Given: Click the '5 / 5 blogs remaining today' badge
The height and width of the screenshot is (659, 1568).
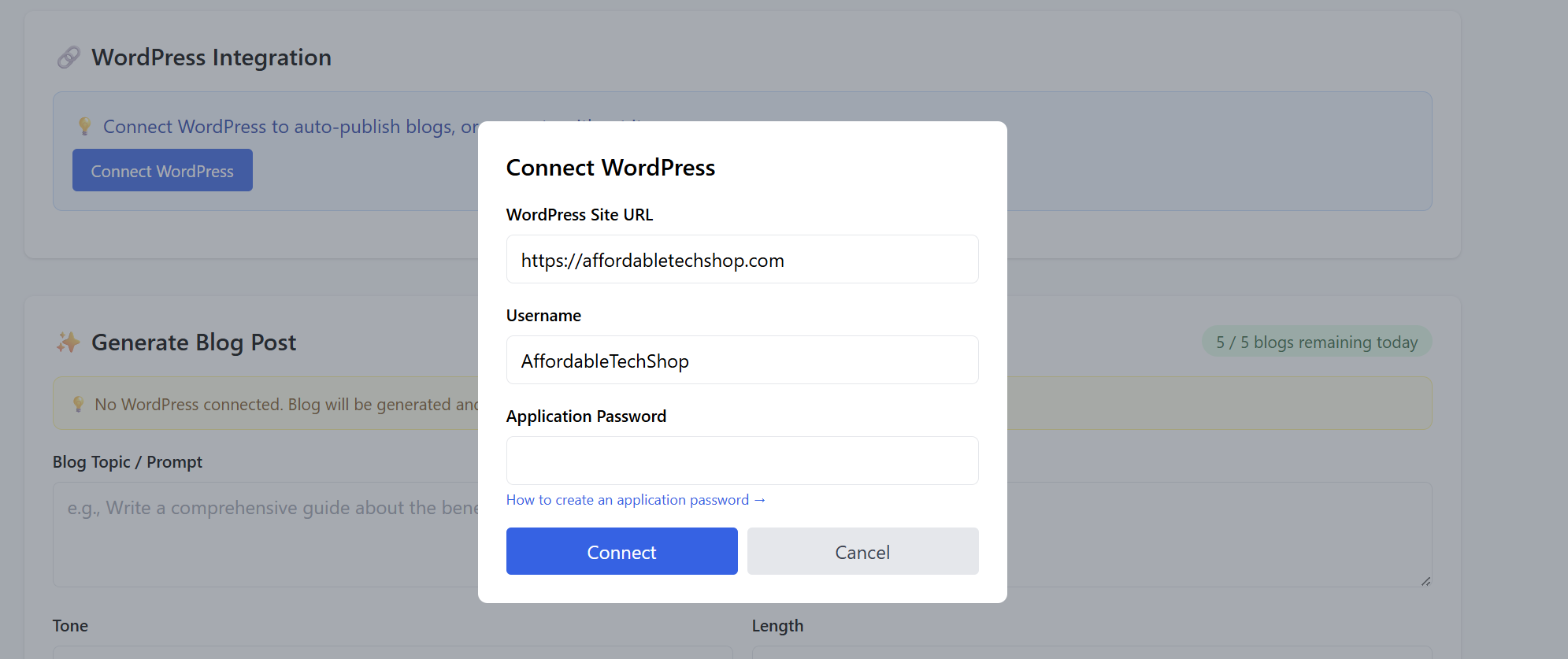Looking at the screenshot, I should click(x=1316, y=342).
